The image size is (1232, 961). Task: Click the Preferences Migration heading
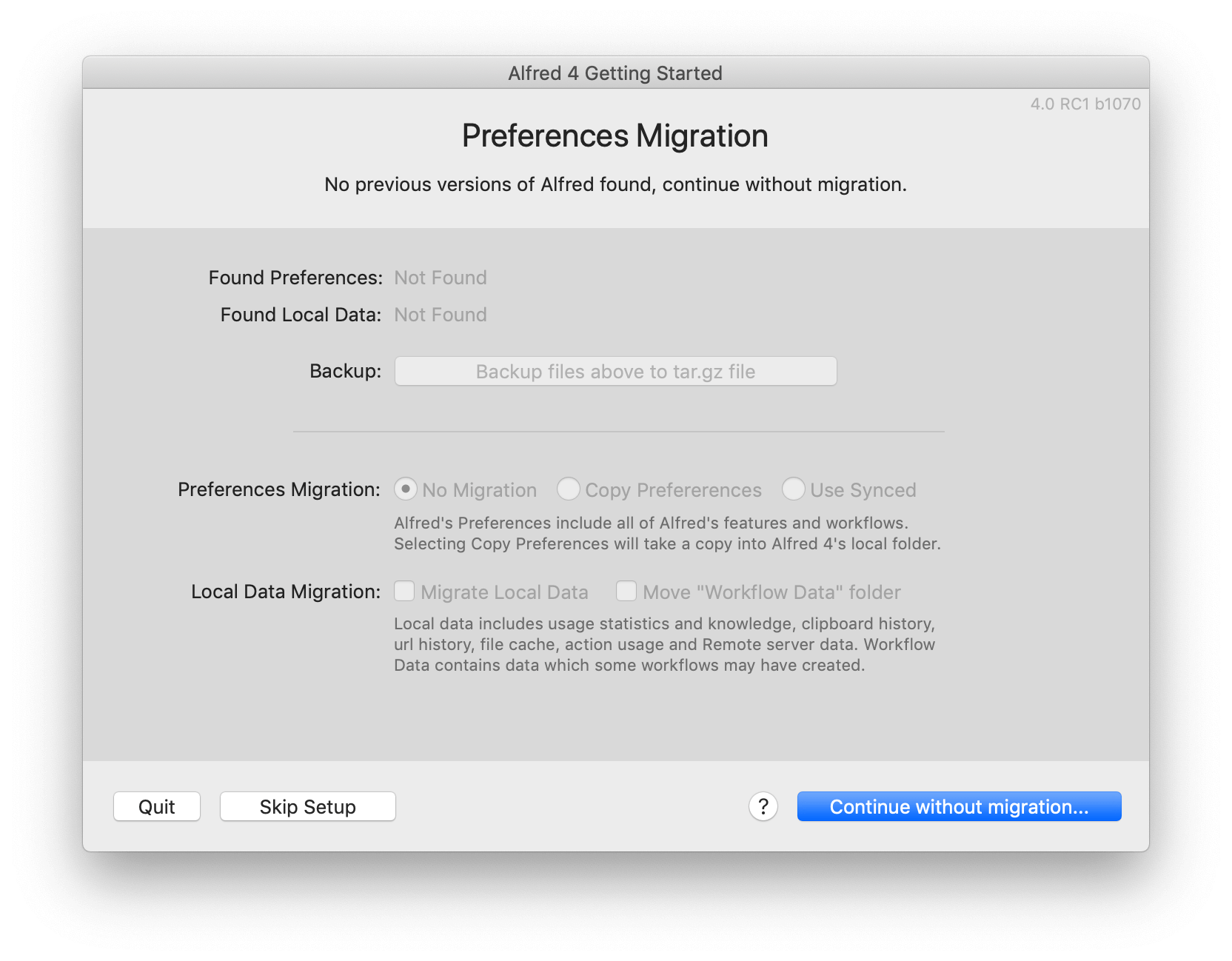[x=615, y=135]
